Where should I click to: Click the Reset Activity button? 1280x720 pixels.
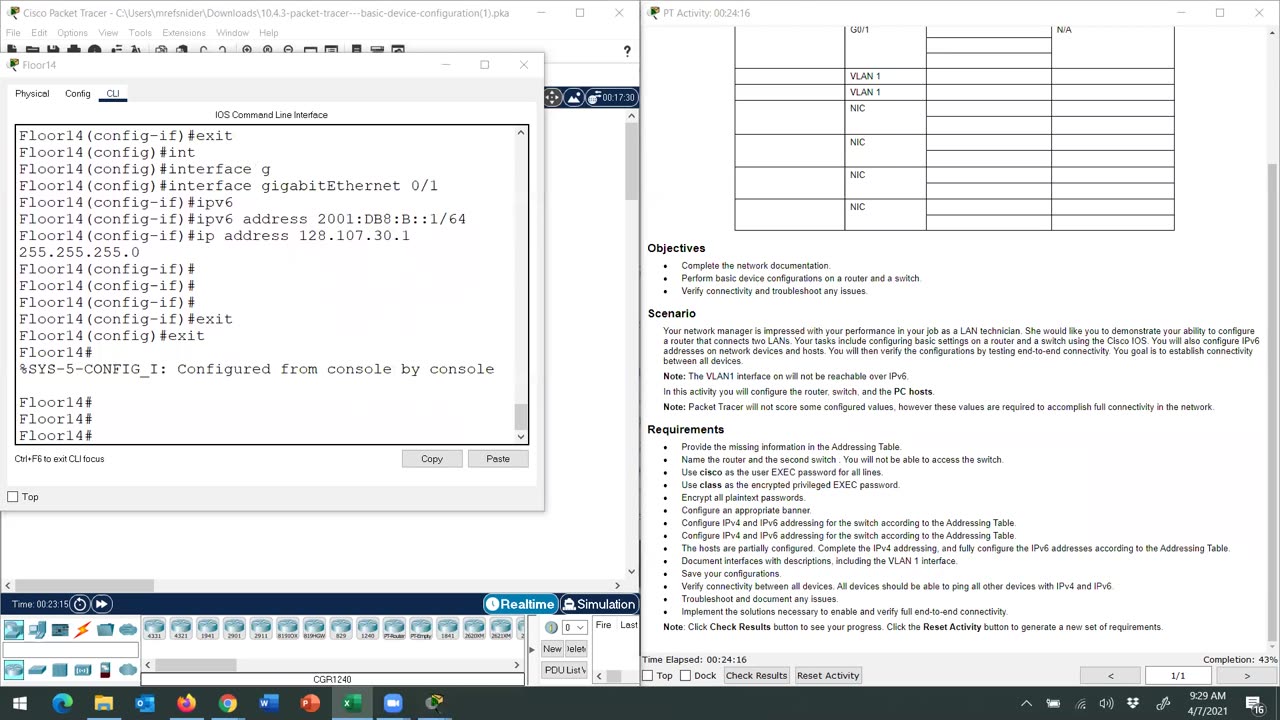pyautogui.click(x=828, y=676)
